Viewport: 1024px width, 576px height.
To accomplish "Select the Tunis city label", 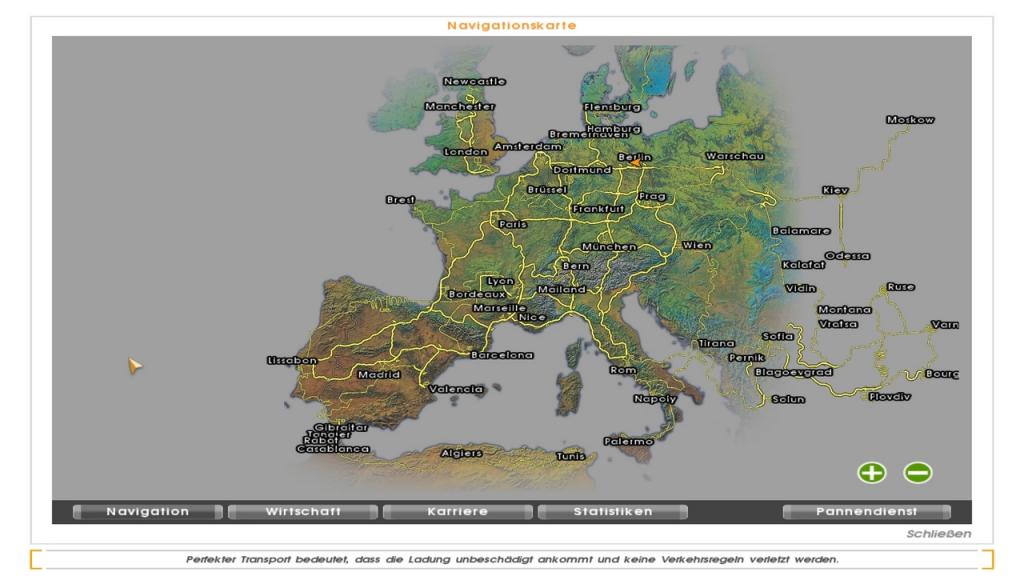I will click(570, 456).
